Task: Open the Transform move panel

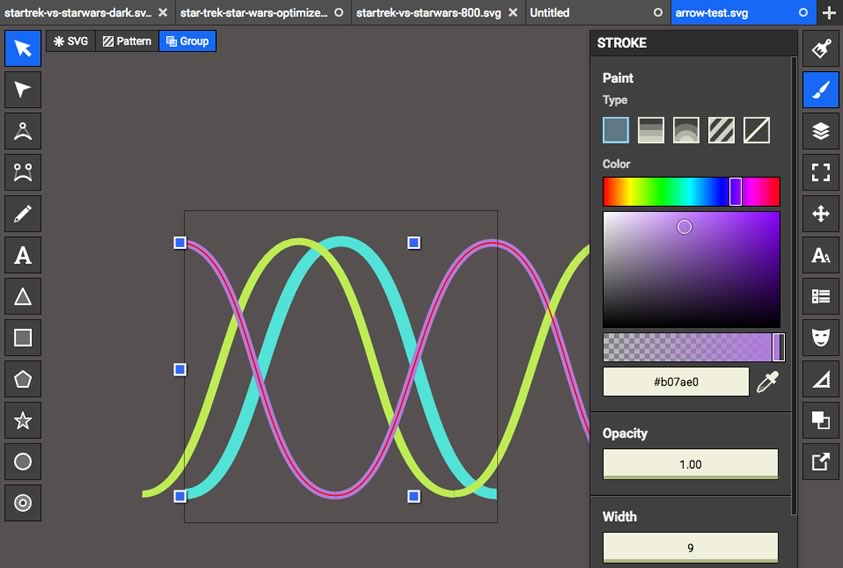Action: [x=820, y=213]
